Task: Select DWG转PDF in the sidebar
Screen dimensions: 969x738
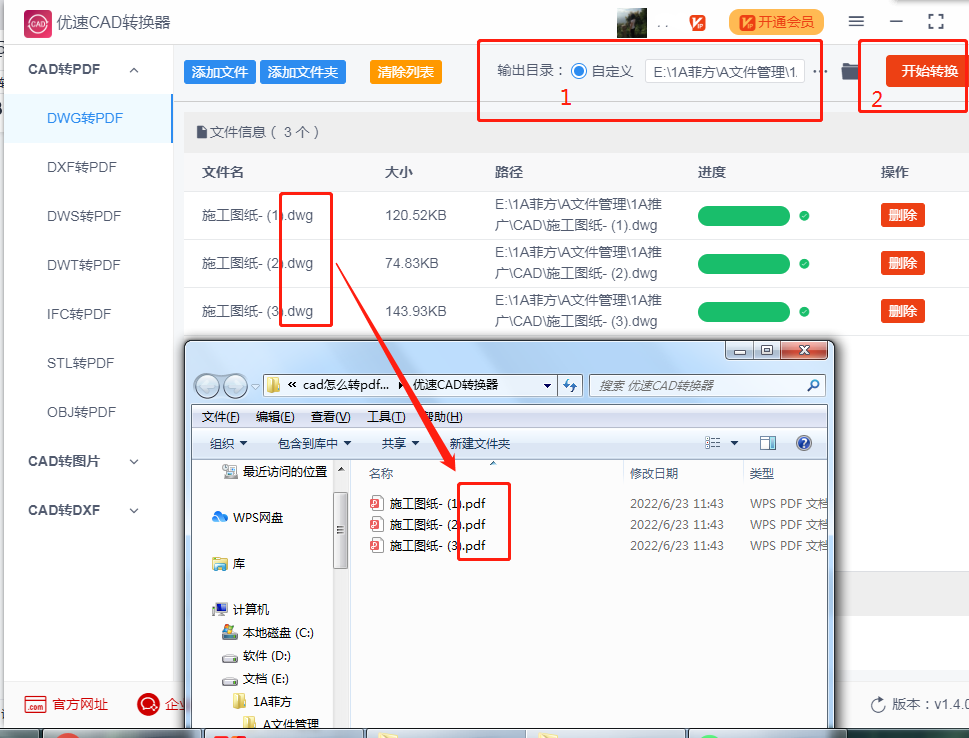Action: click(85, 118)
